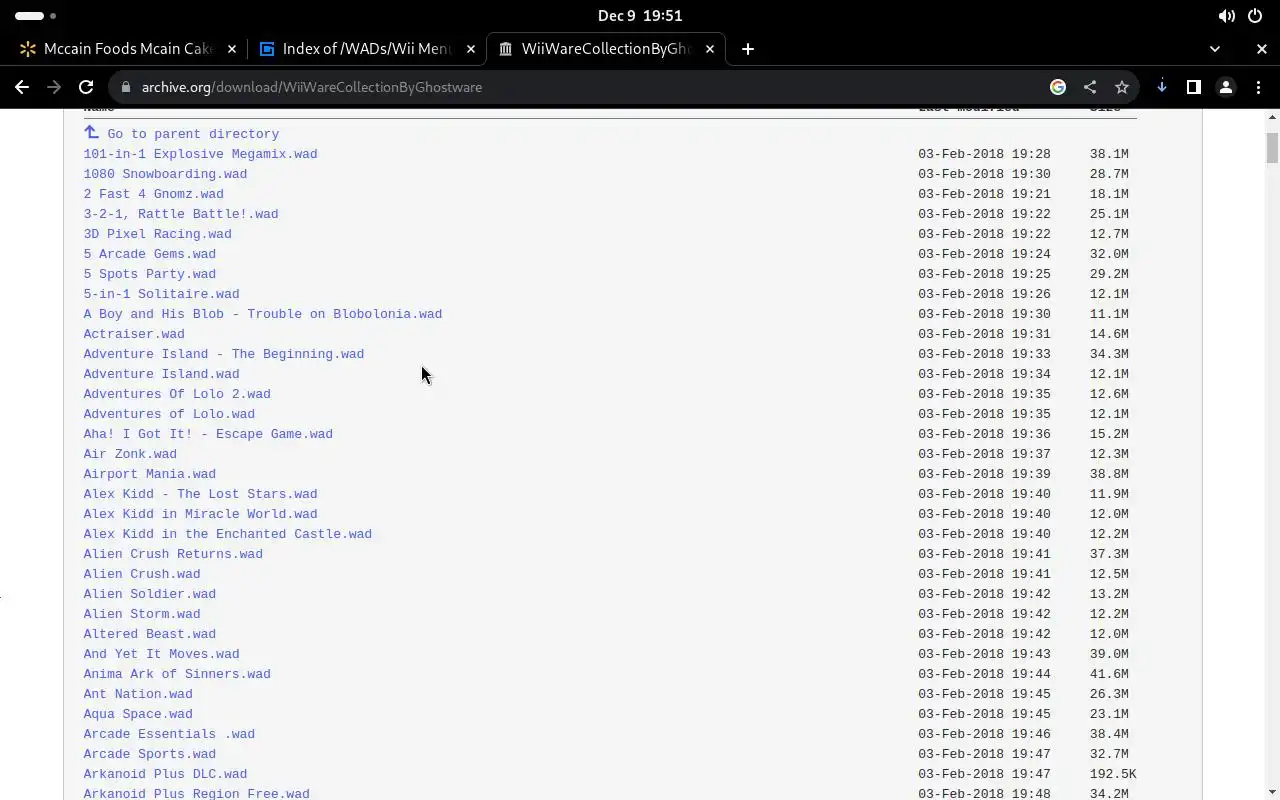Click the 192.5K size of Arkanoid DLC
1280x800 pixels.
tap(1113, 774)
